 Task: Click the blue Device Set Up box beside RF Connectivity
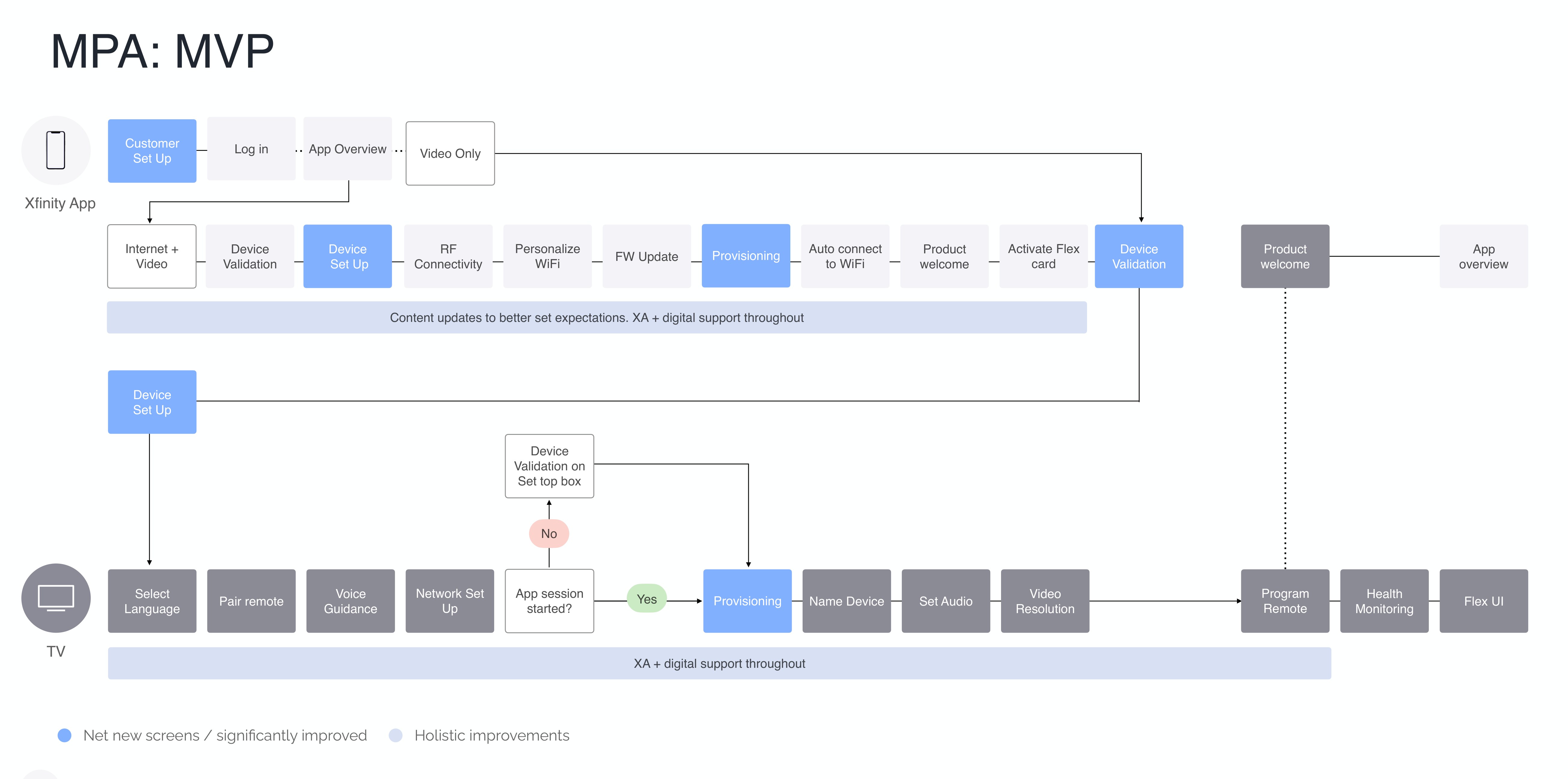pyautogui.click(x=348, y=256)
